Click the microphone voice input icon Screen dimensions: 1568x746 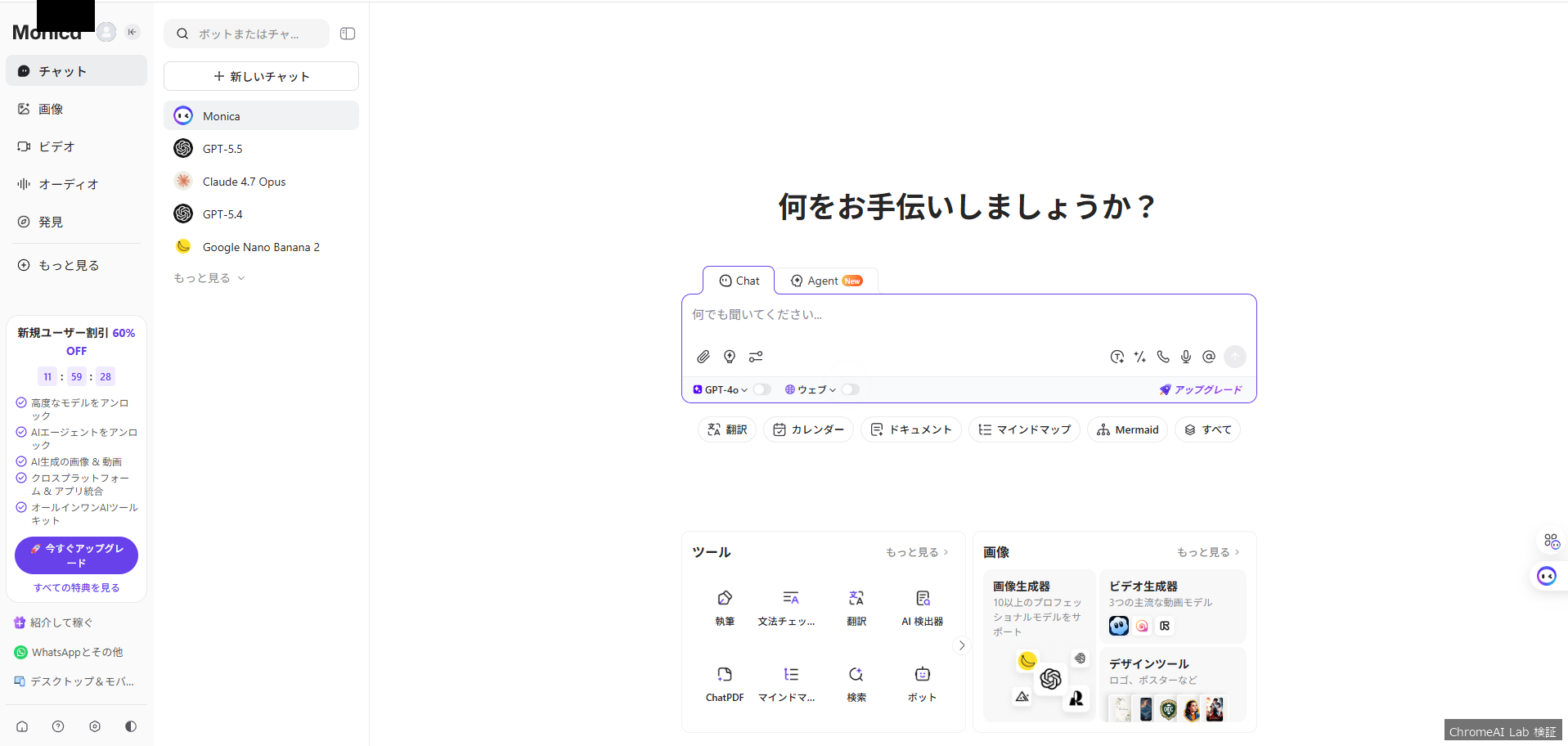[1185, 357]
